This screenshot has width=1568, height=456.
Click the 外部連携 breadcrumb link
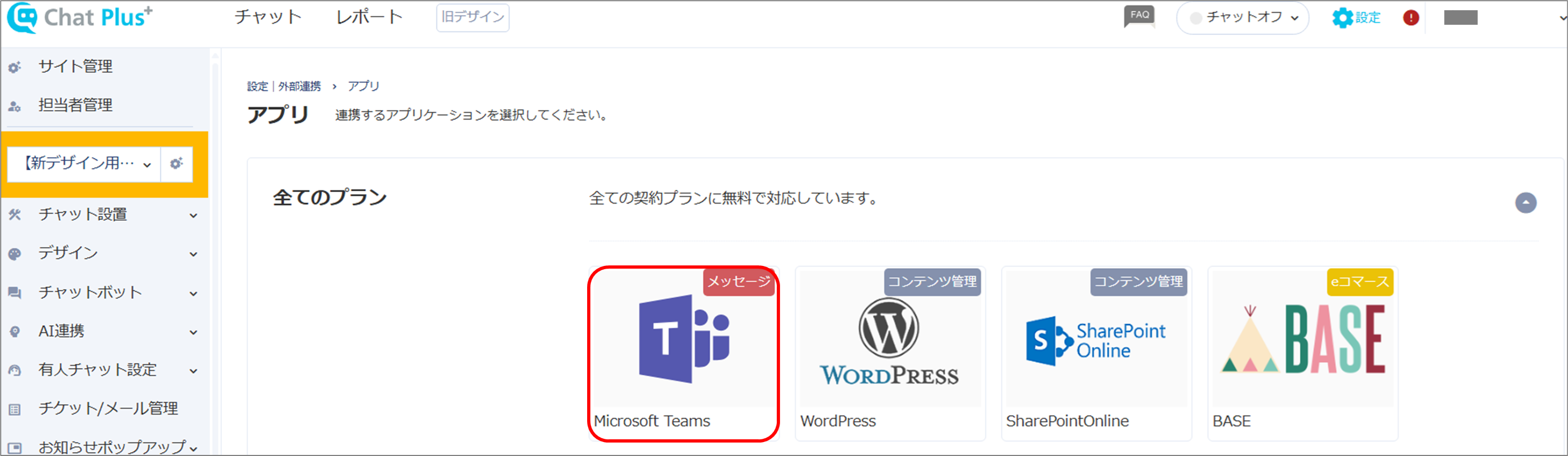pyautogui.click(x=299, y=86)
